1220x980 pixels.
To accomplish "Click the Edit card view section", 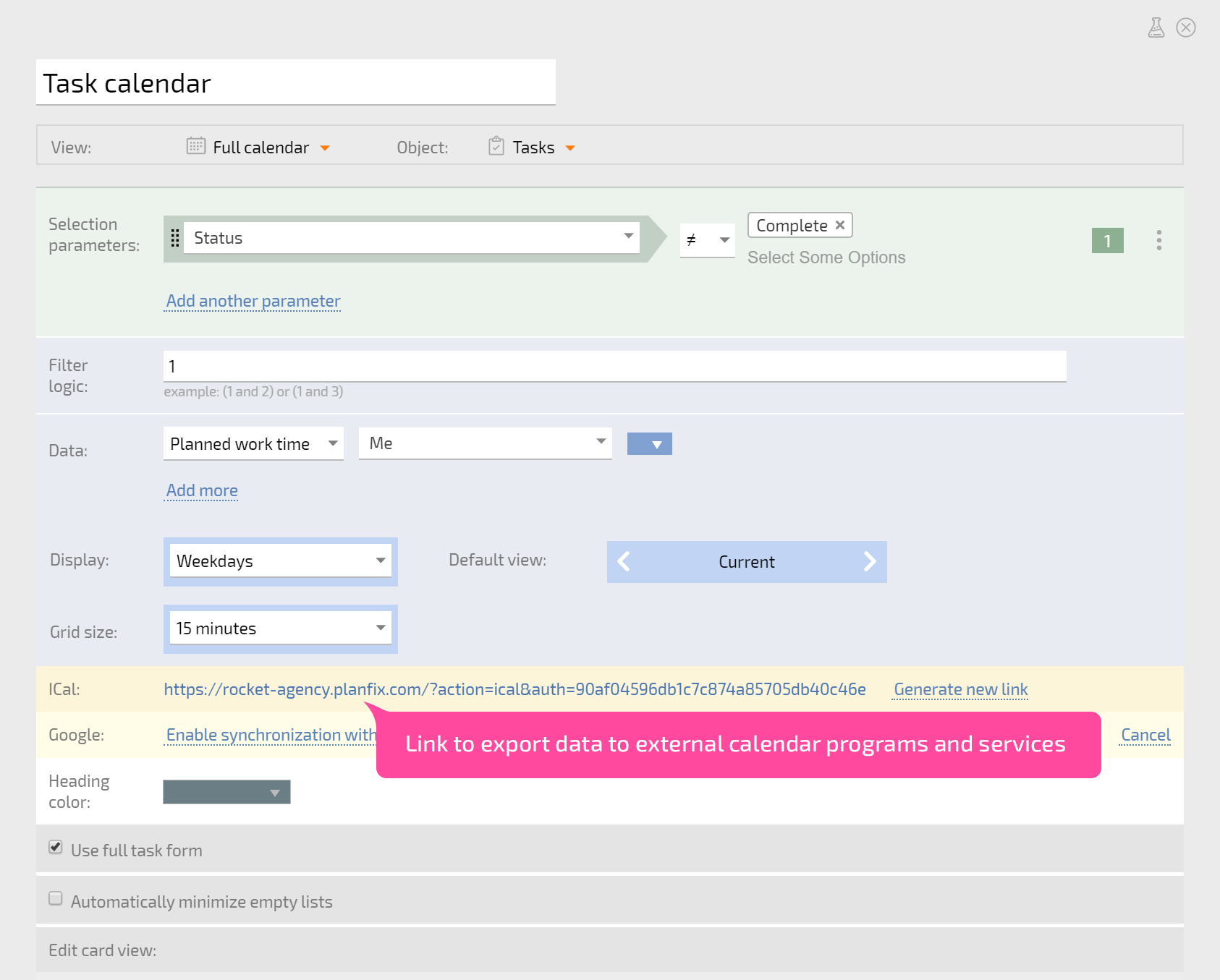I will click(610, 950).
